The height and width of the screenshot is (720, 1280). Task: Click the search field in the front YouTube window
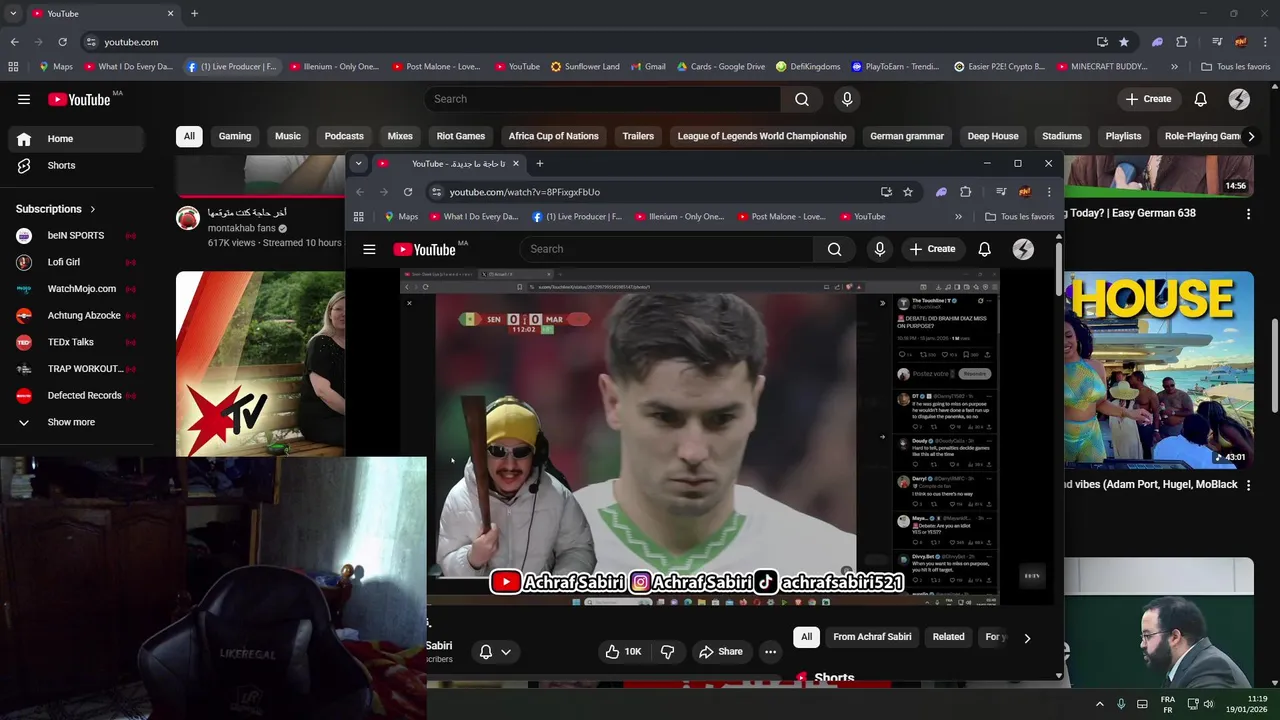pos(665,249)
